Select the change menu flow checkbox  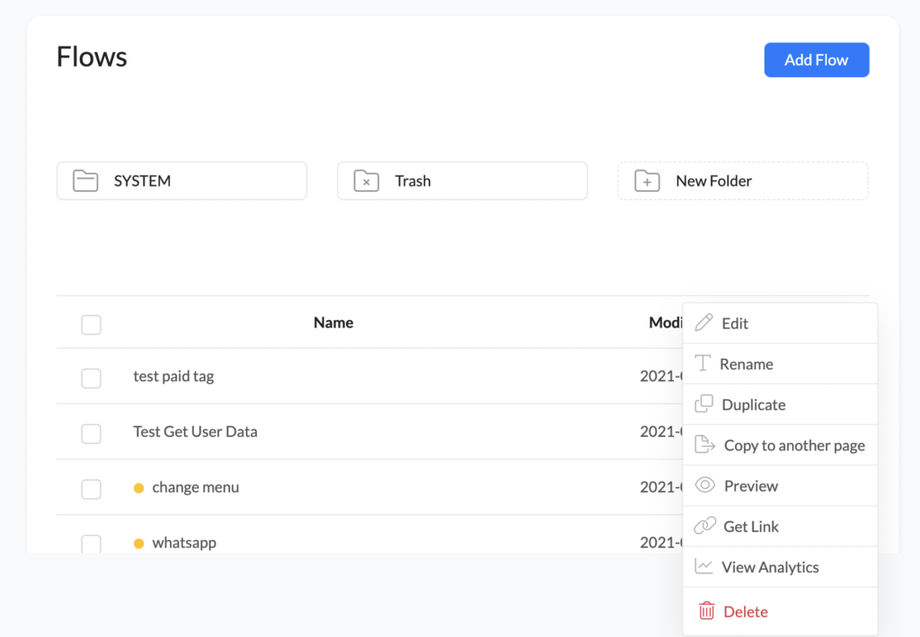pyautogui.click(x=91, y=488)
